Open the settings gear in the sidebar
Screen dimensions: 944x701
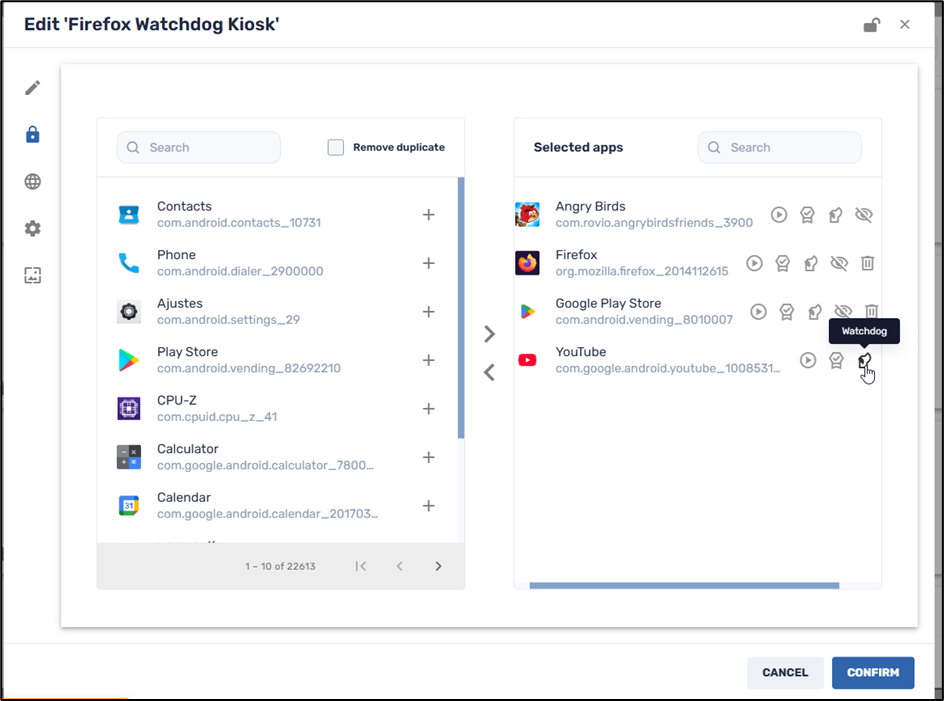(31, 228)
